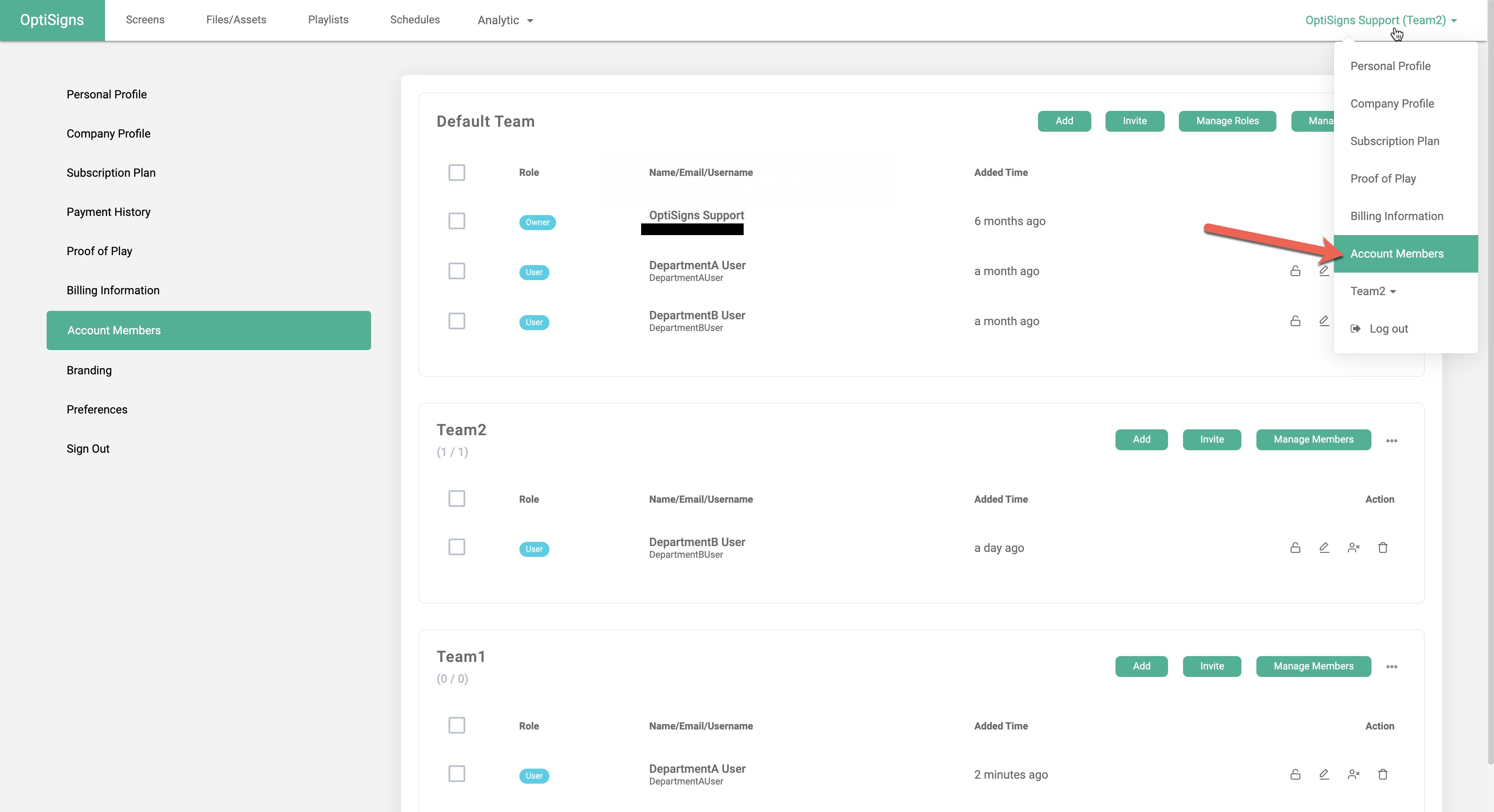Open the Analytic dropdown menu

coord(504,20)
